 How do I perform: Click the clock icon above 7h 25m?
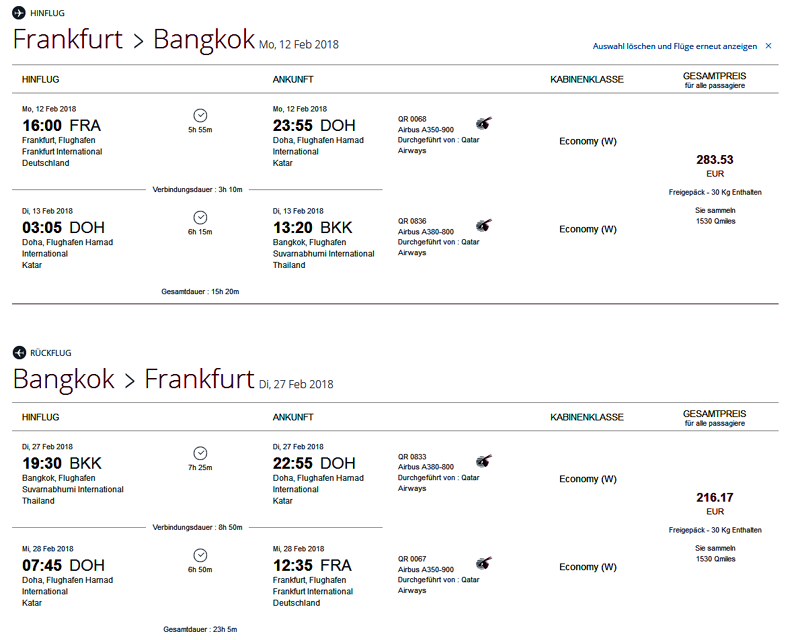pos(200,453)
